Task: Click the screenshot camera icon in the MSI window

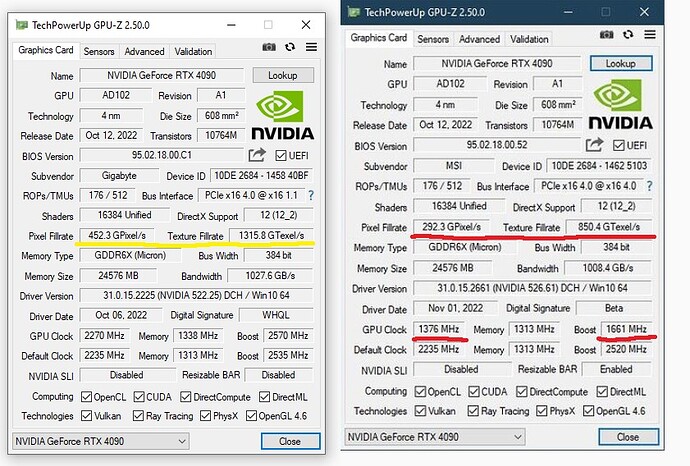Action: coord(606,34)
